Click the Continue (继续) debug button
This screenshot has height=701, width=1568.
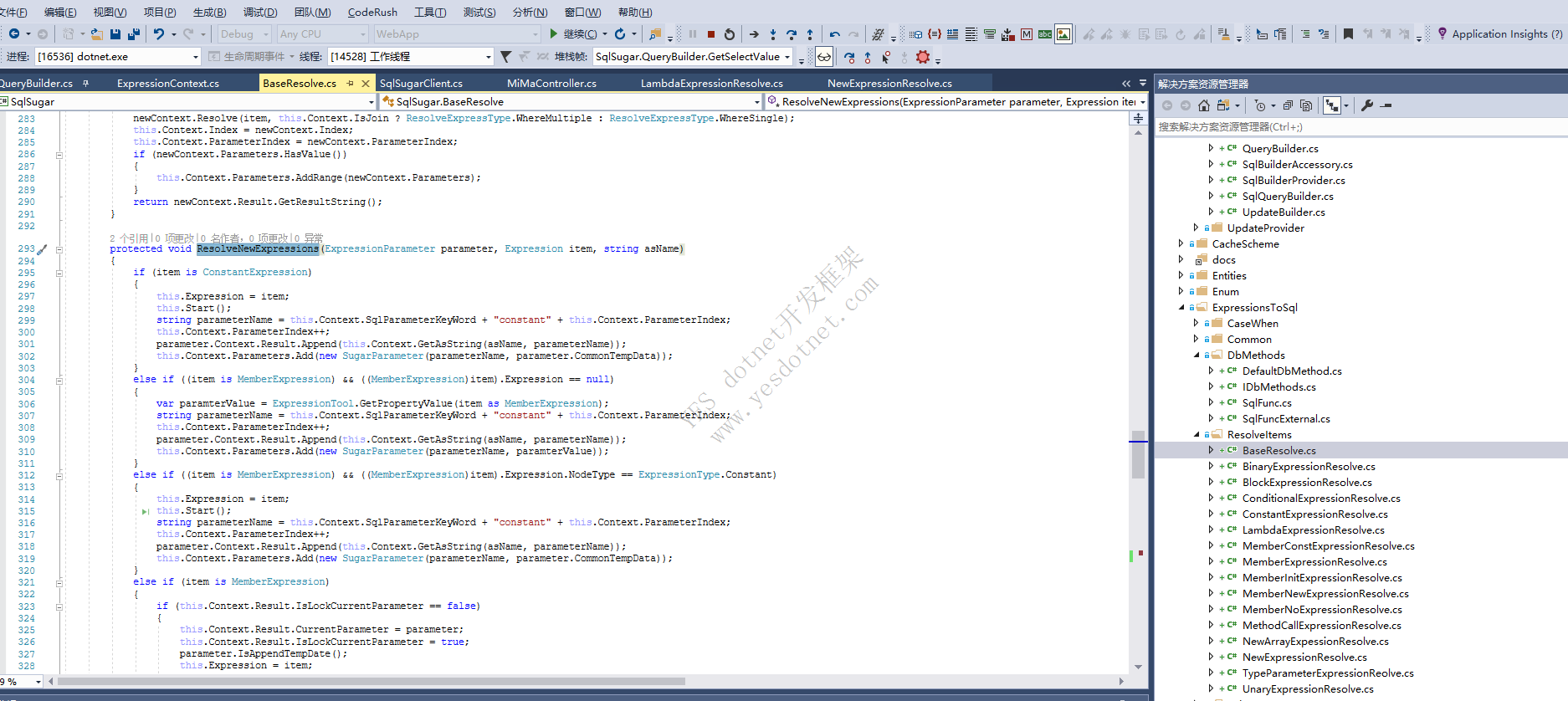click(x=574, y=34)
